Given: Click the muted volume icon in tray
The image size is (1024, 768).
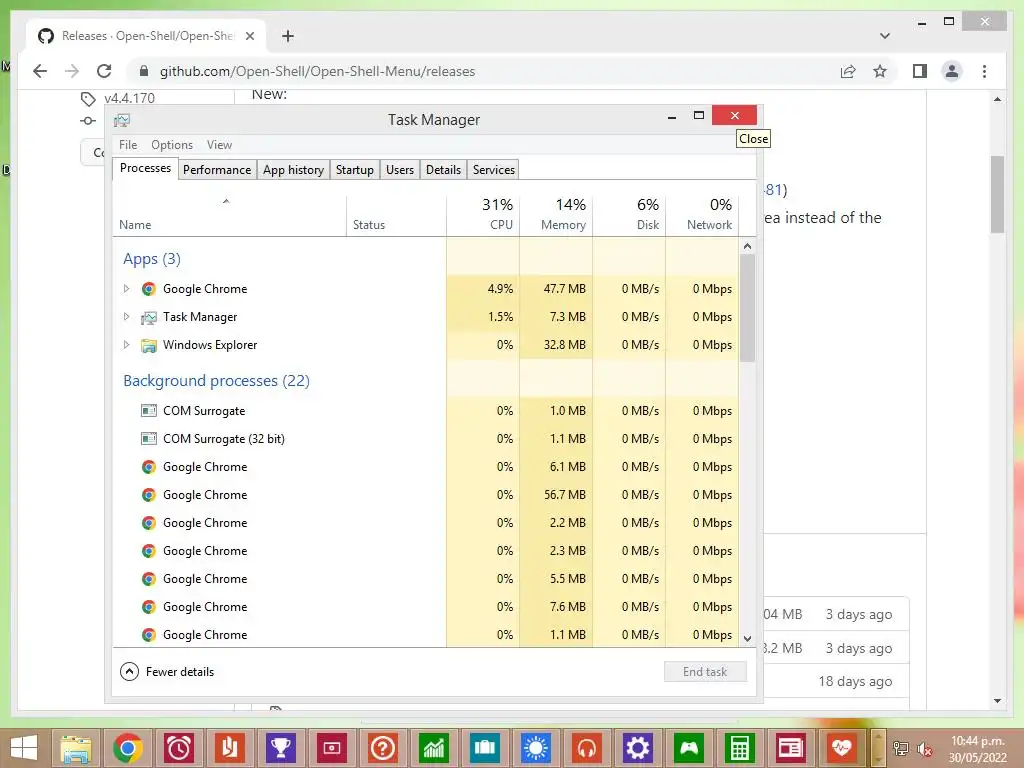Looking at the screenshot, I should [923, 749].
